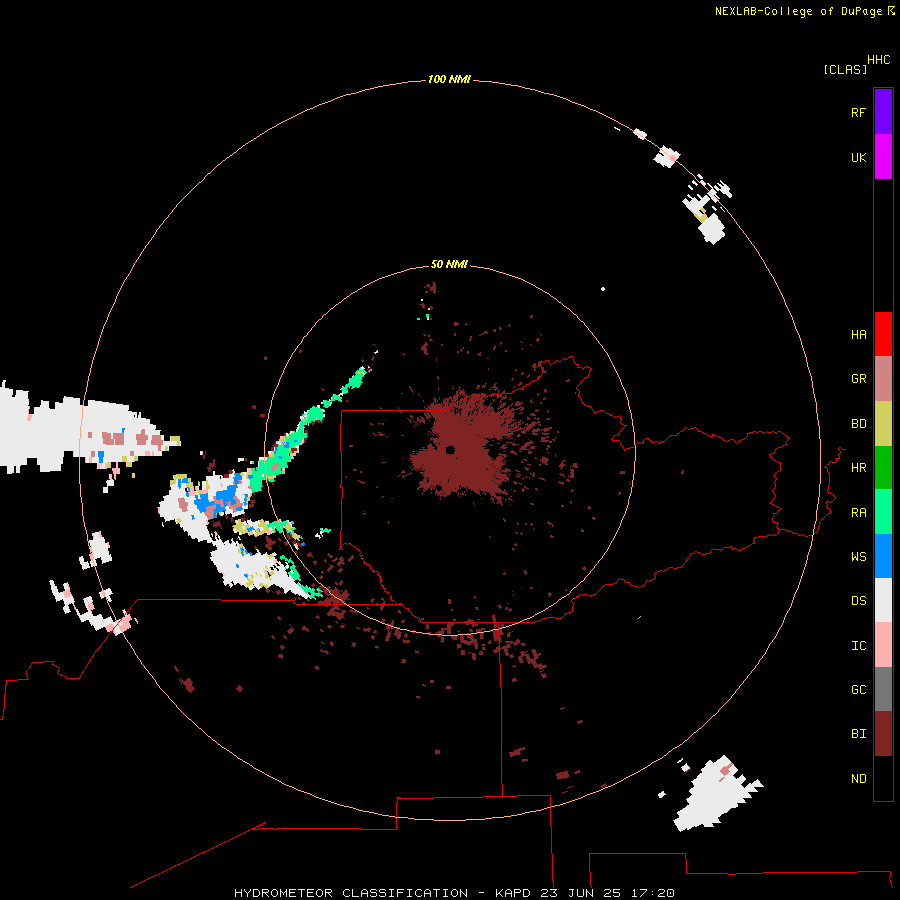The image size is (900, 900).
Task: Click the GR legend label
Action: [858, 379]
